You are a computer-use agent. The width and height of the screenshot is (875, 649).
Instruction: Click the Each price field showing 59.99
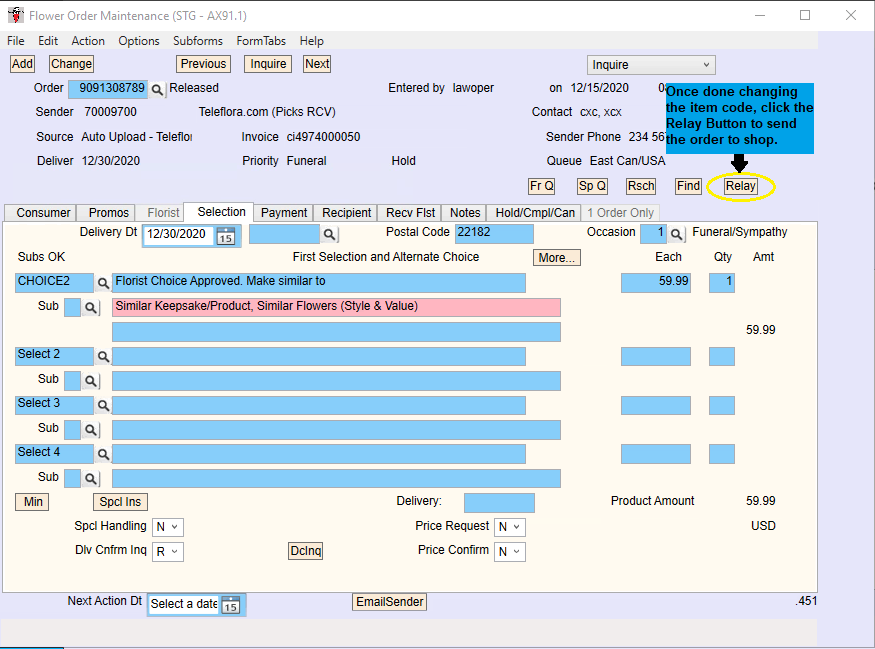[656, 283]
